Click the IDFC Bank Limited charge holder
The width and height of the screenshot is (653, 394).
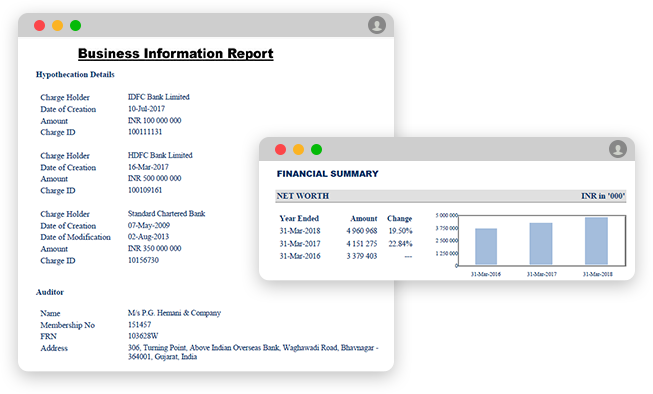[x=158, y=97]
